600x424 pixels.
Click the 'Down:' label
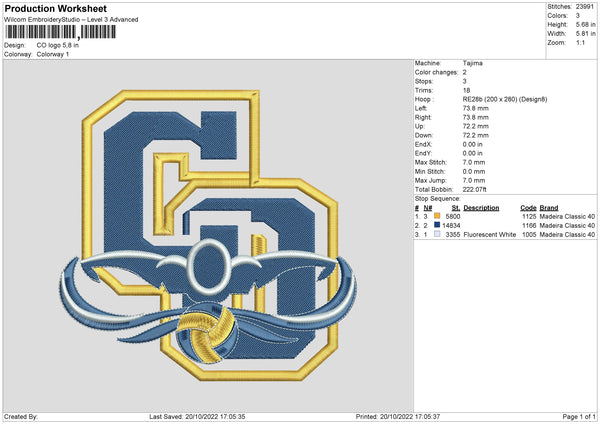(x=424, y=135)
